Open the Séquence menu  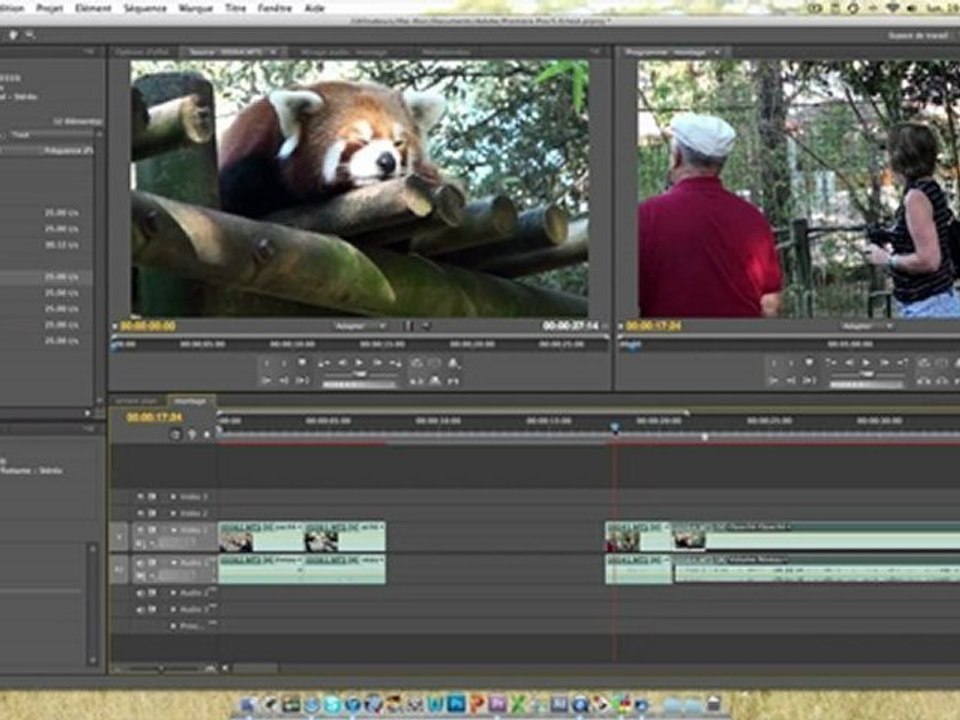click(x=144, y=8)
